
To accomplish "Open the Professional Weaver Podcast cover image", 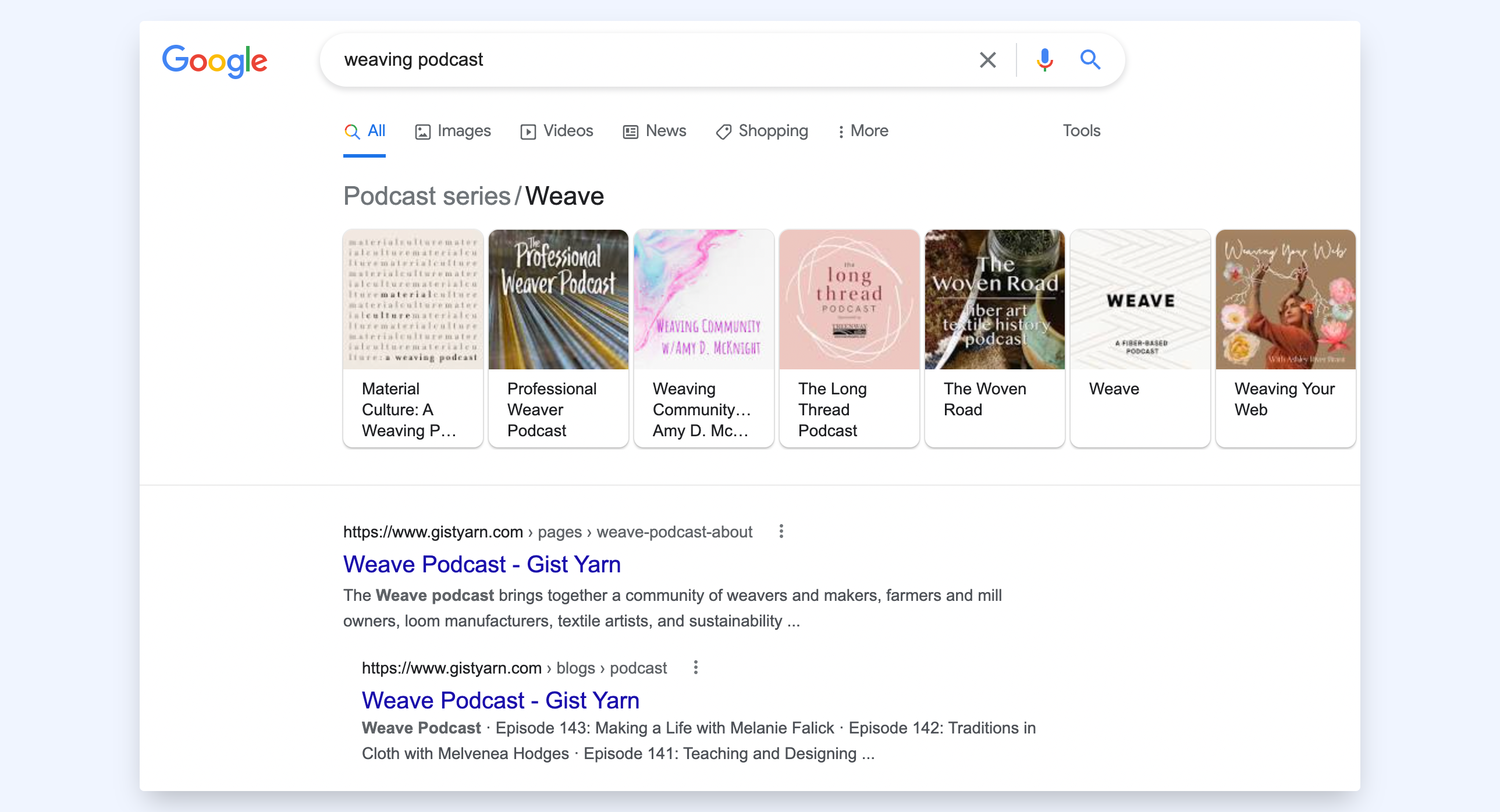I will click(559, 299).
